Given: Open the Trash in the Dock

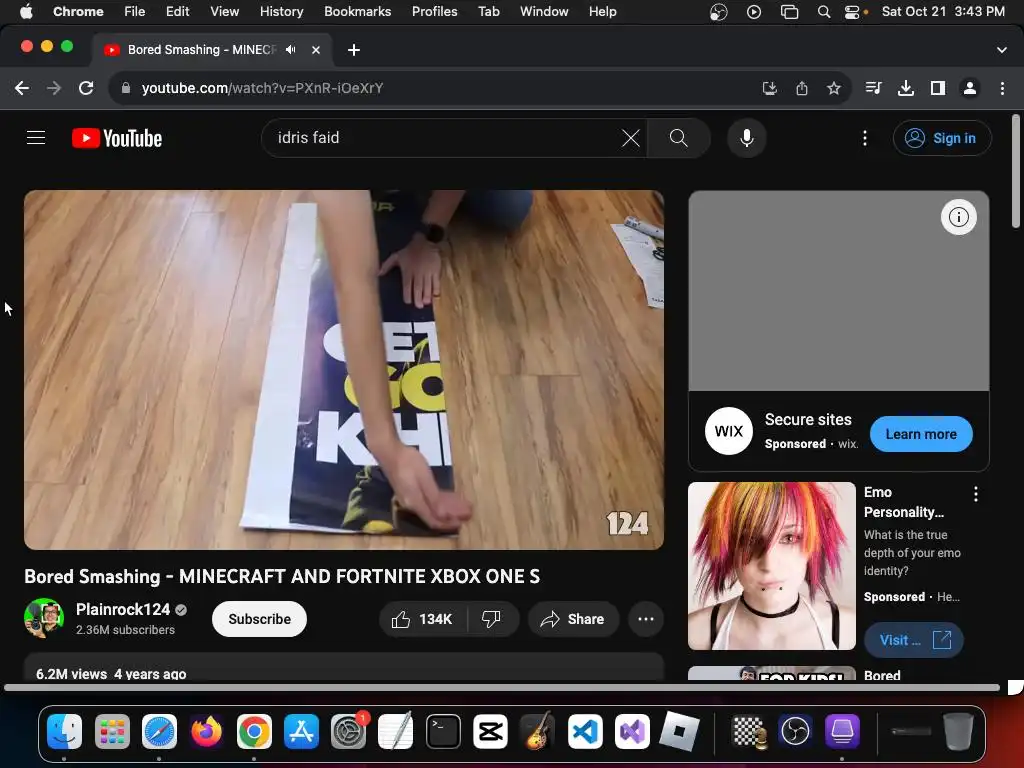Looking at the screenshot, I should coord(958,731).
